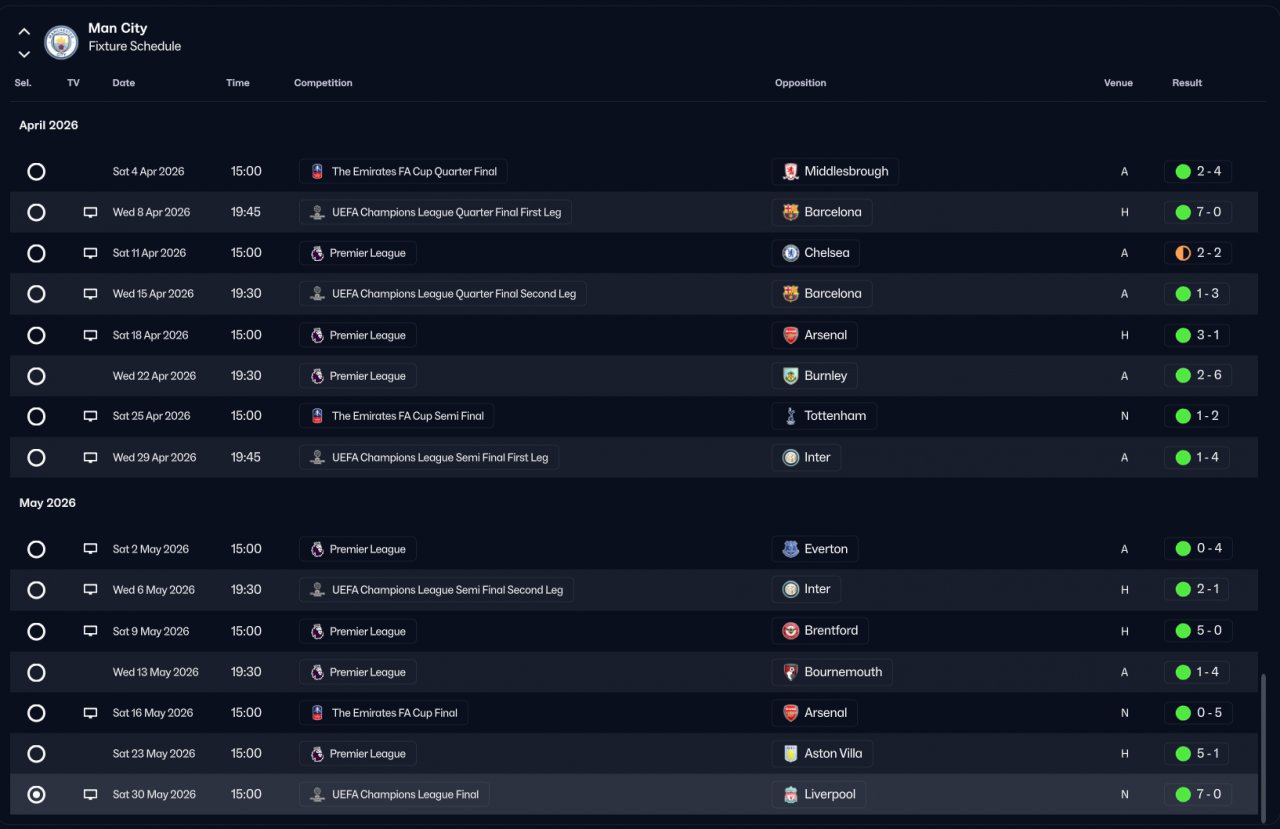The width and height of the screenshot is (1280, 829).
Task: Click the Middlesbrough club badge icon
Action: [x=791, y=172]
